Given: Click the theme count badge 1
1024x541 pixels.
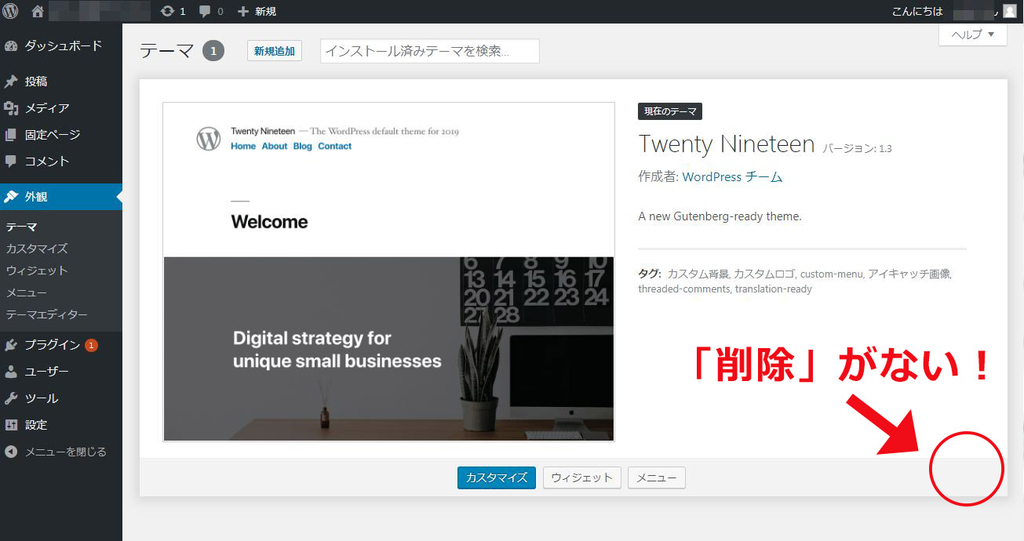Looking at the screenshot, I should pos(213,51).
